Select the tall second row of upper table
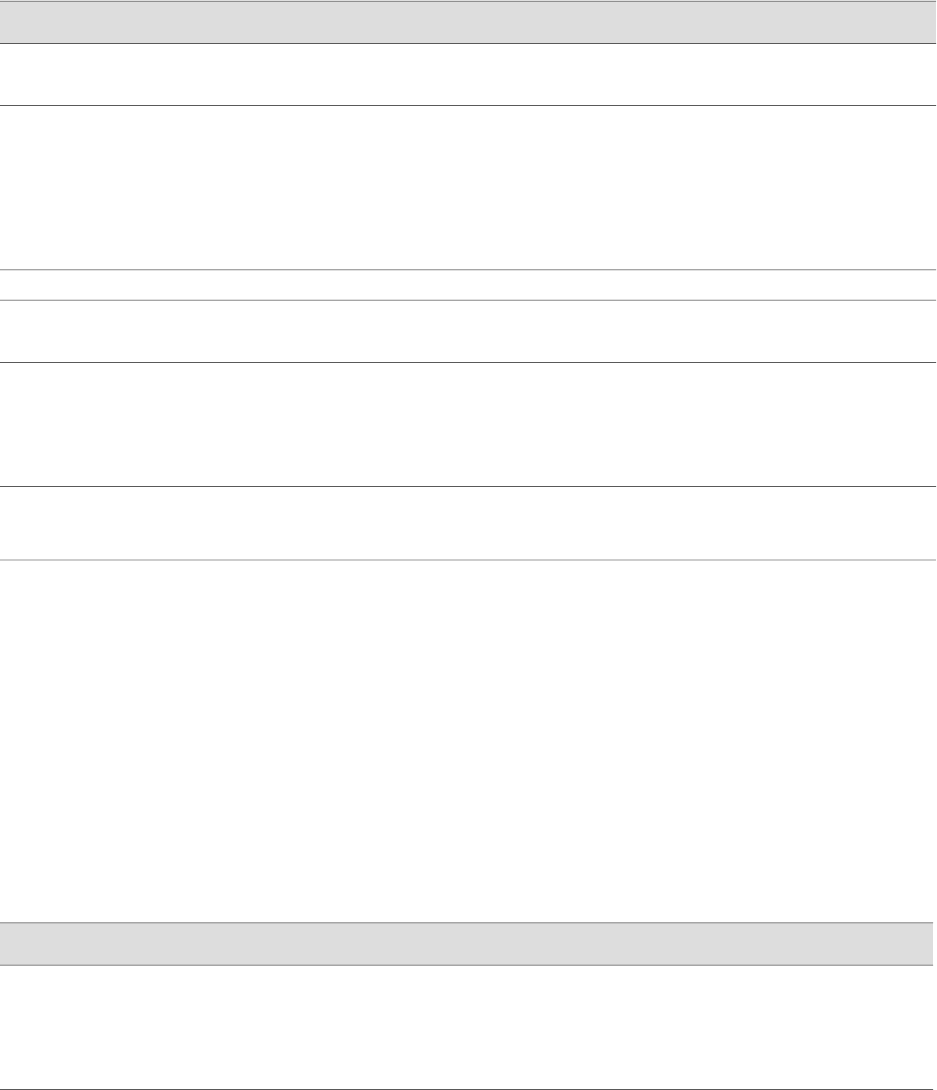Image resolution: width=937 pixels, height=1090 pixels. coord(468,187)
